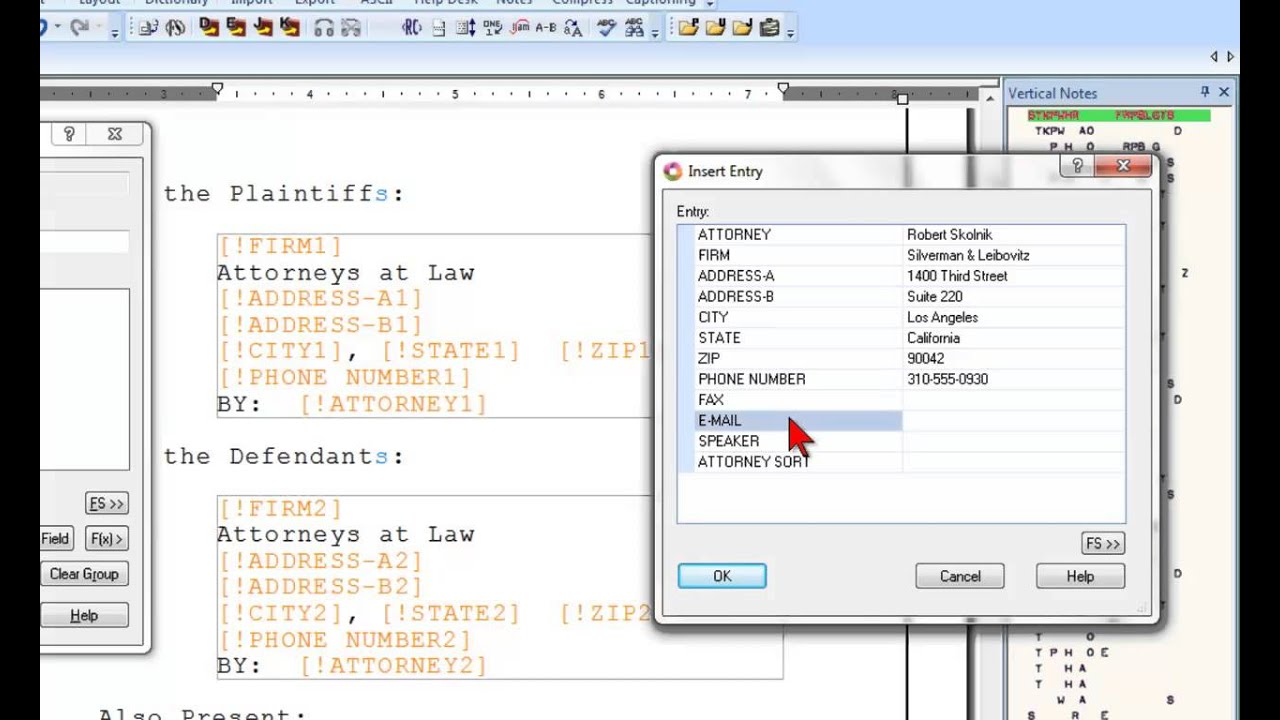Click the right document tab-scroll arrow
This screenshot has height=720, width=1280.
pos(1230,57)
